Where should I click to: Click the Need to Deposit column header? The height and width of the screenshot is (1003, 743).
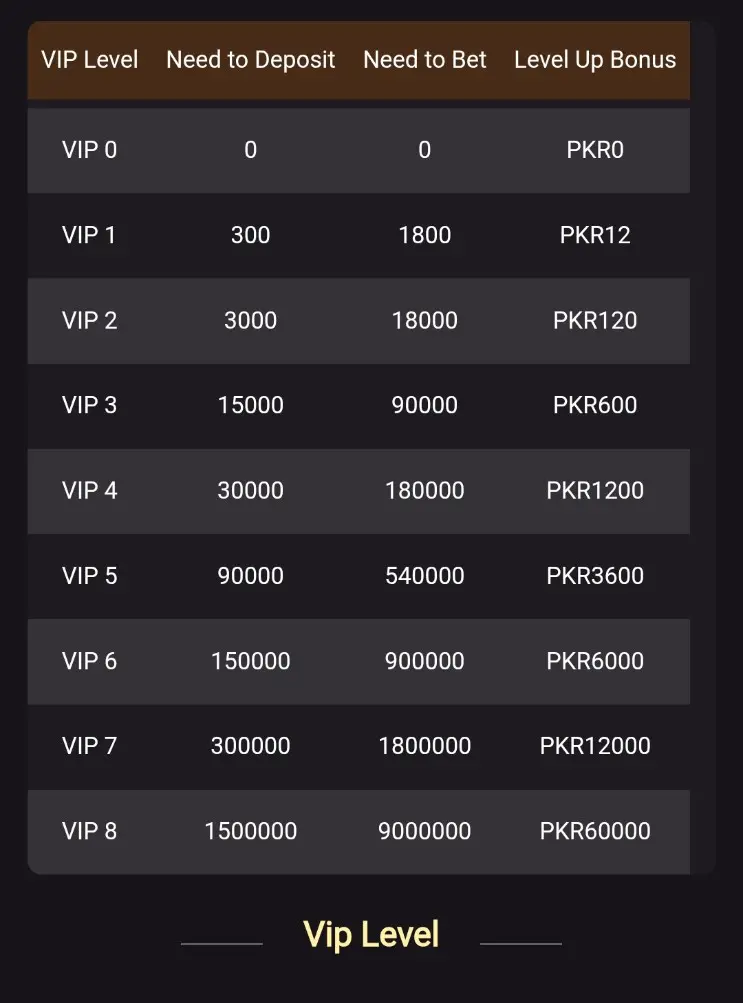coord(251,60)
